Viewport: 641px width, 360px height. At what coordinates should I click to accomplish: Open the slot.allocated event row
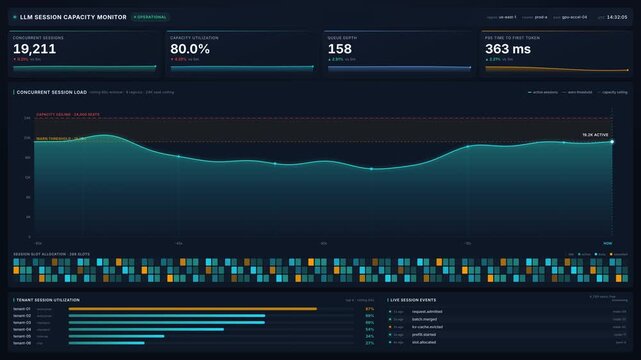tap(508, 342)
